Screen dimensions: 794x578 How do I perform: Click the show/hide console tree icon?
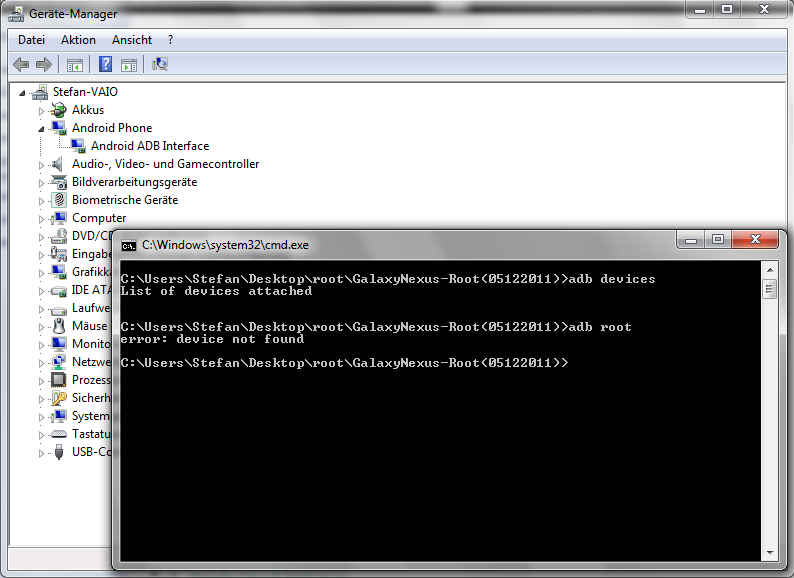(74, 65)
